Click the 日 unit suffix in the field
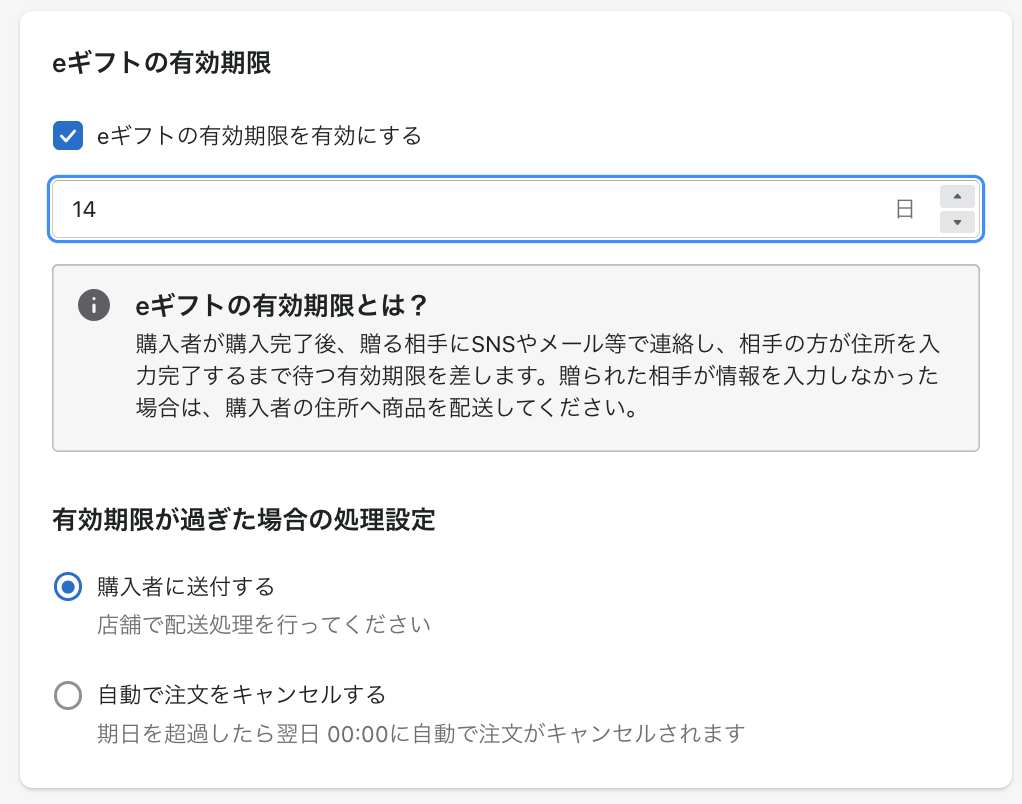The height and width of the screenshot is (804, 1022). (x=904, y=210)
